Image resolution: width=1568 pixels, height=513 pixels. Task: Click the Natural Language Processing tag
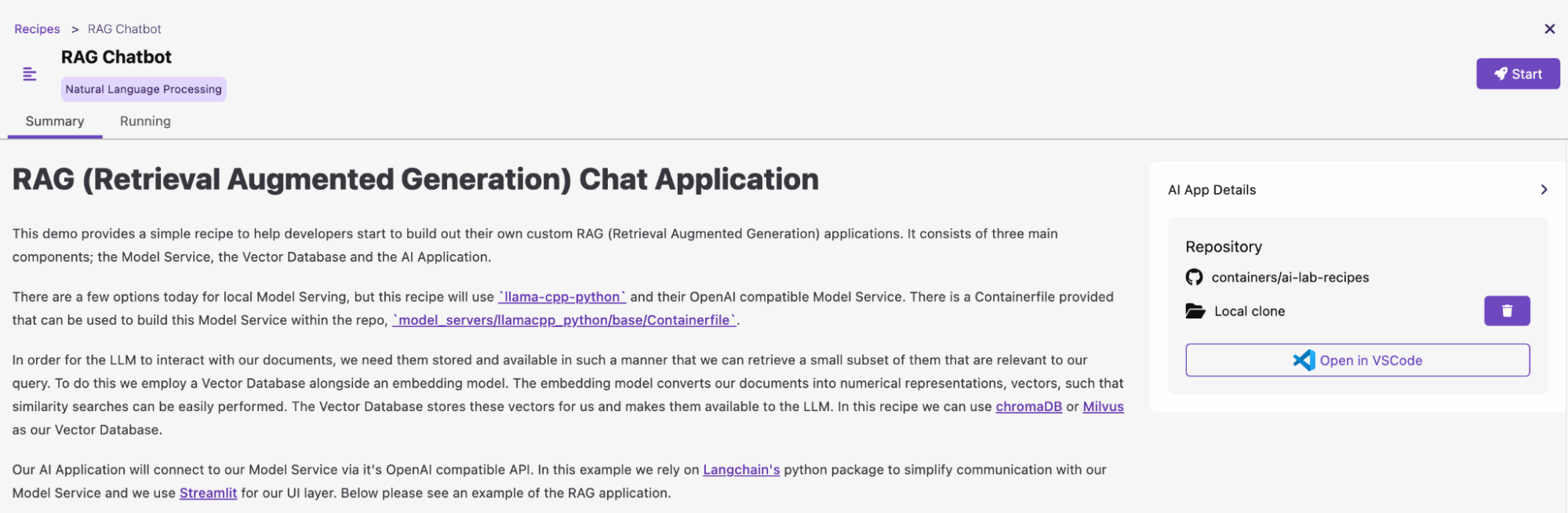click(x=144, y=89)
